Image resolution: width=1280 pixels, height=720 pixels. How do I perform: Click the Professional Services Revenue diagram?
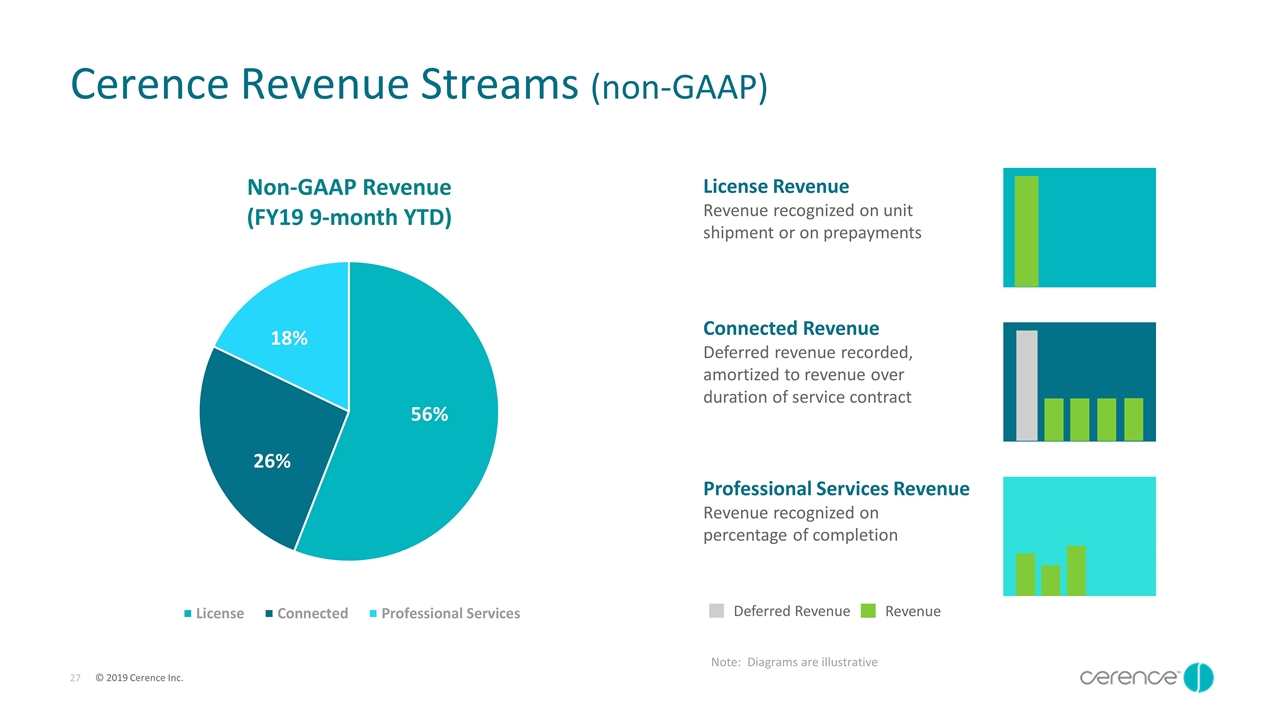tap(1079, 536)
